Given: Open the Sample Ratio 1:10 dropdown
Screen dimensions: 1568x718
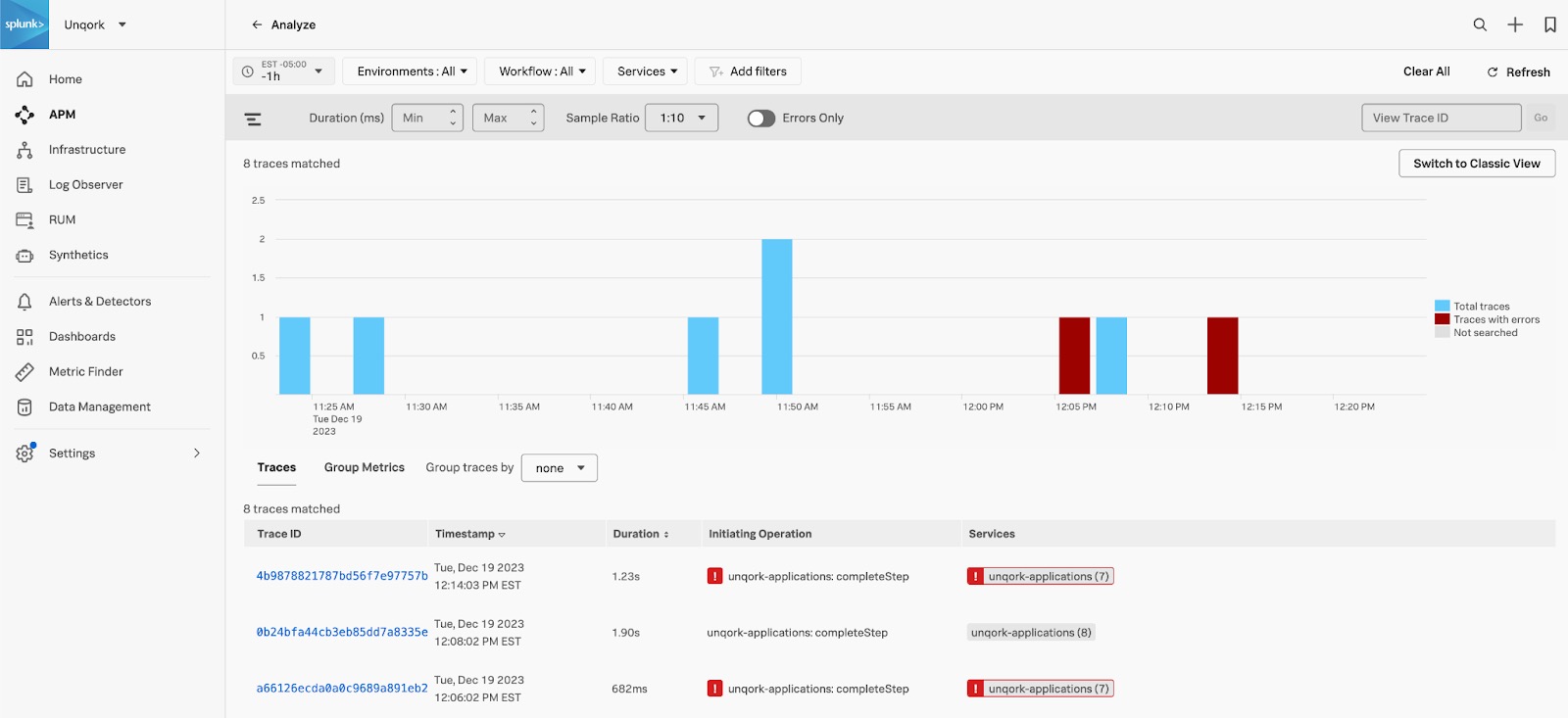Looking at the screenshot, I should pyautogui.click(x=682, y=119).
